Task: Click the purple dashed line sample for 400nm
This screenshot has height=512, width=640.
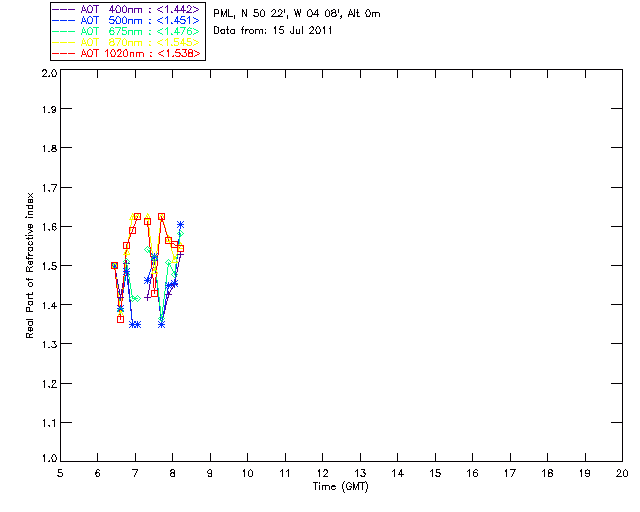Action: pos(64,9)
